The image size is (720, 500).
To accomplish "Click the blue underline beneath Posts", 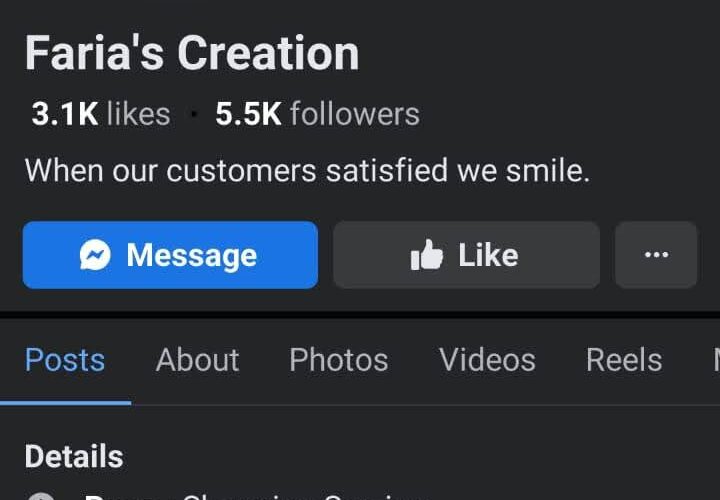I will [66, 403].
